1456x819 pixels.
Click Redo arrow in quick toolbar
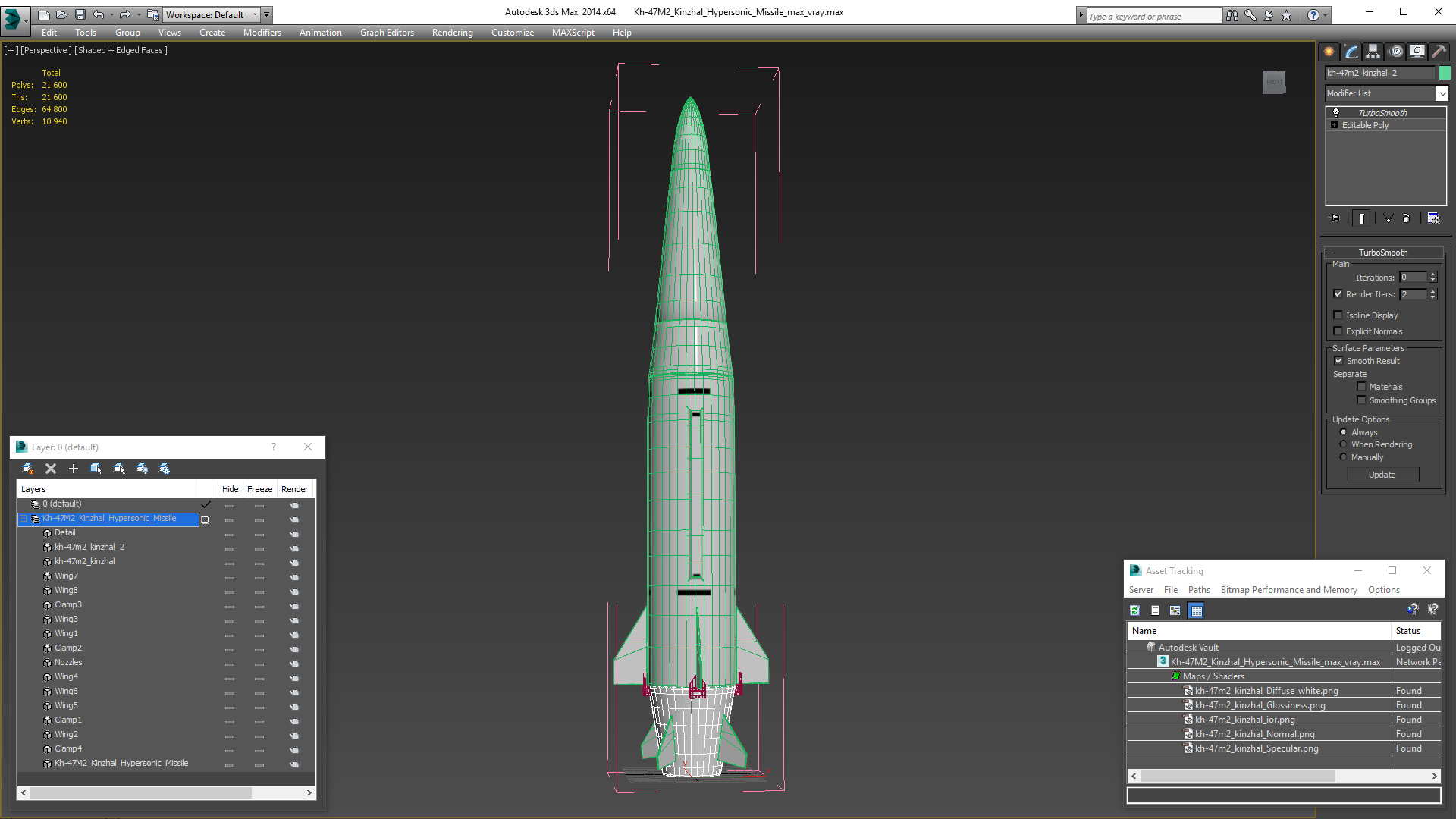125,14
